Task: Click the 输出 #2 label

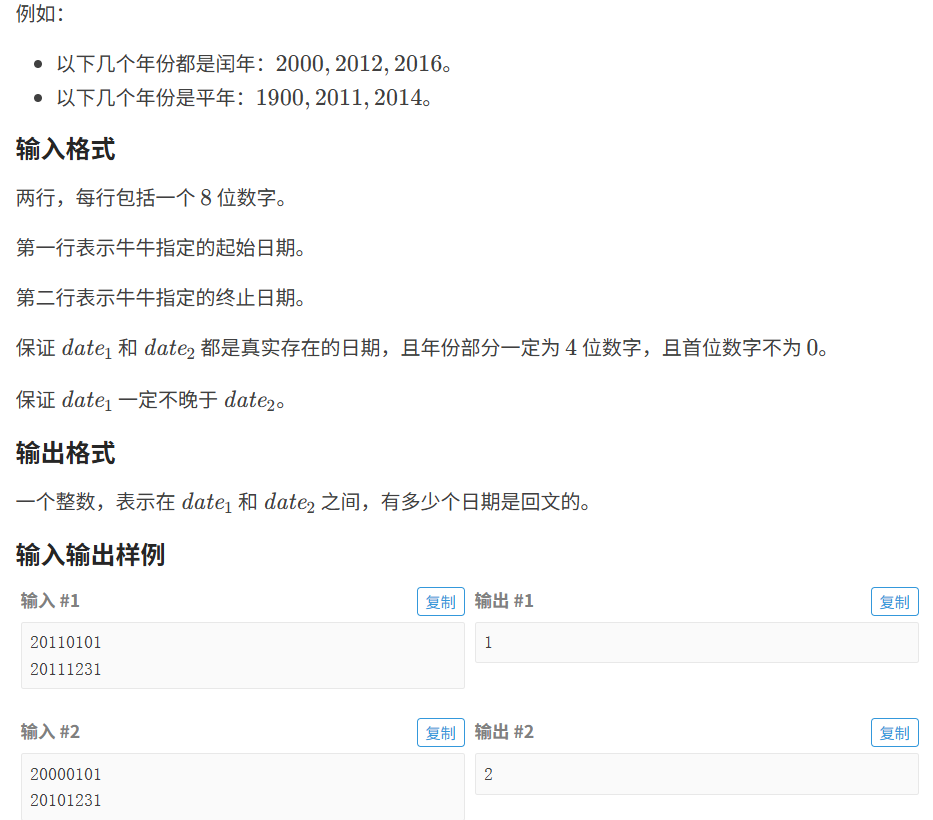Action: (x=504, y=732)
